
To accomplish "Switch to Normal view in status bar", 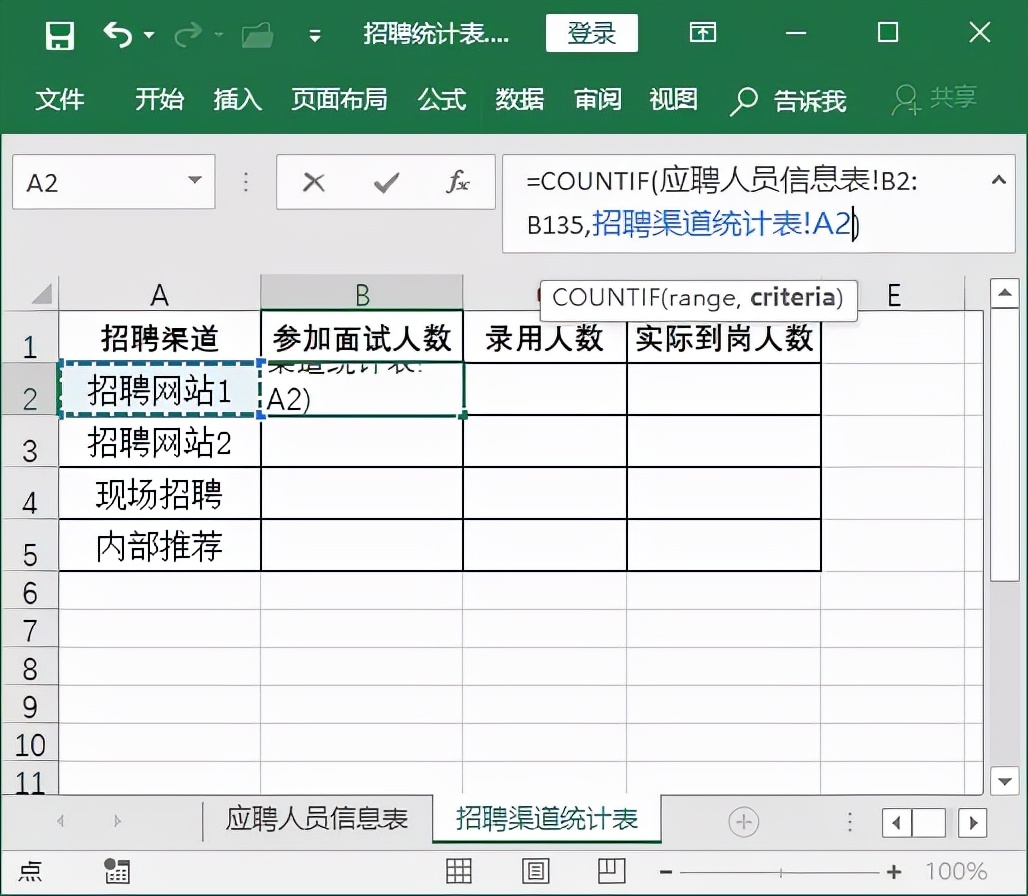I will click(458, 871).
